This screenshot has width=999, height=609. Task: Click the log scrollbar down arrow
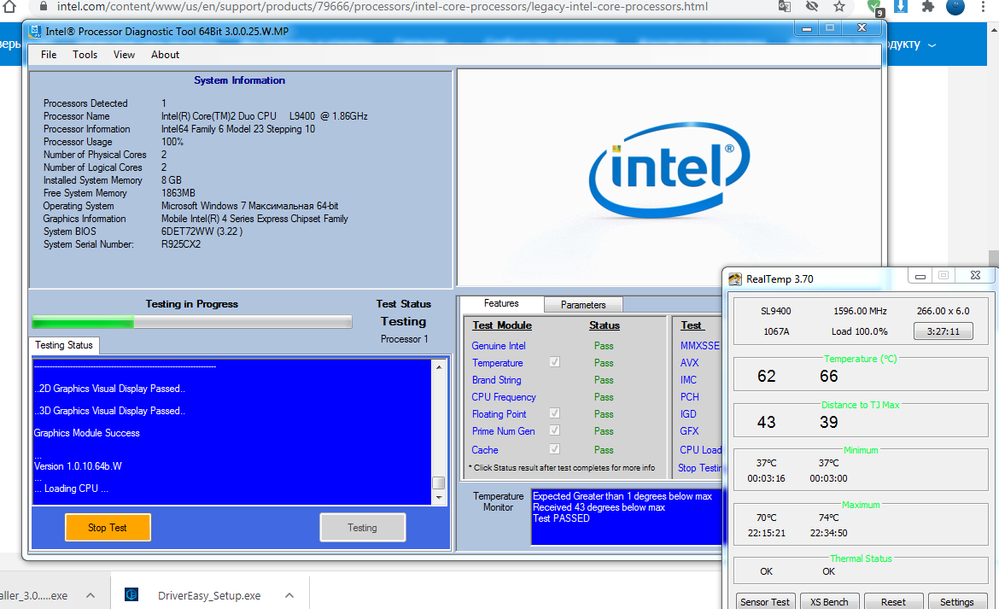[x=439, y=498]
